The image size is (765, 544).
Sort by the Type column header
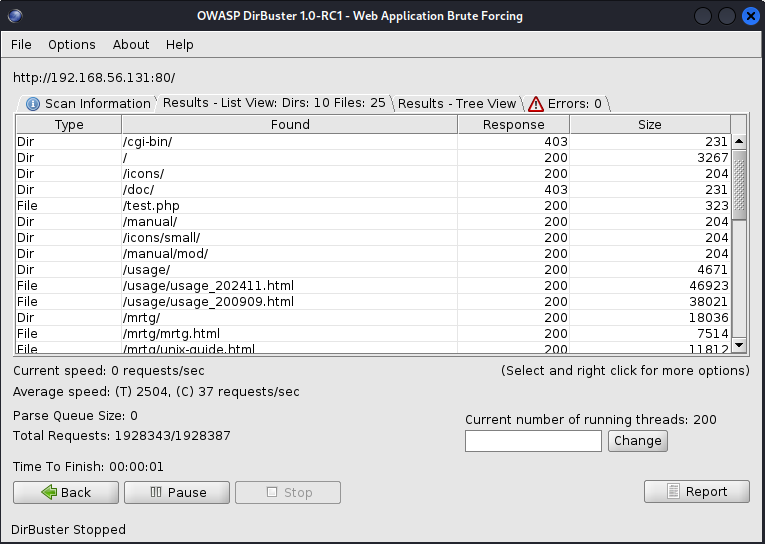[69, 124]
